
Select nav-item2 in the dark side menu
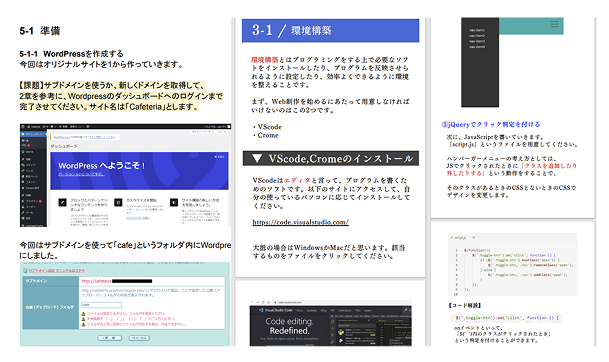[477, 35]
